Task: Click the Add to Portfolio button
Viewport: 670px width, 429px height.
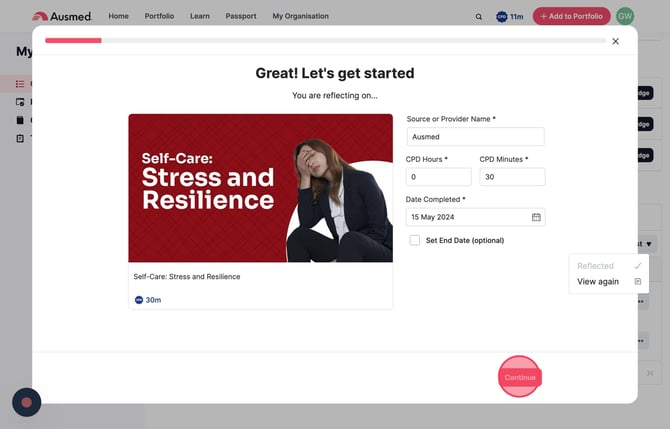Action: tap(571, 16)
